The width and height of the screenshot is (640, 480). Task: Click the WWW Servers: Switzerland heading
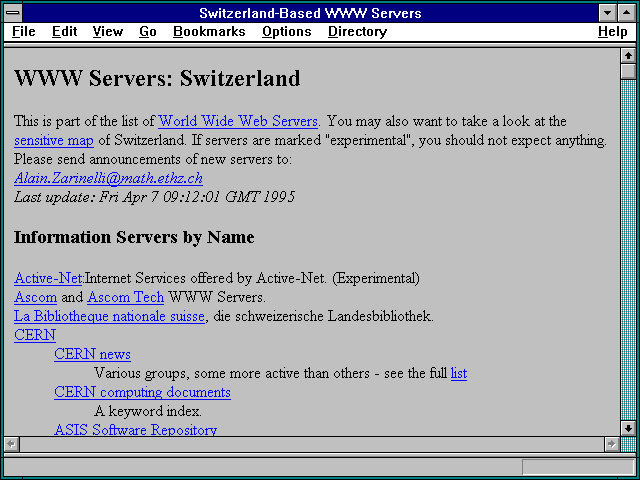click(x=157, y=78)
